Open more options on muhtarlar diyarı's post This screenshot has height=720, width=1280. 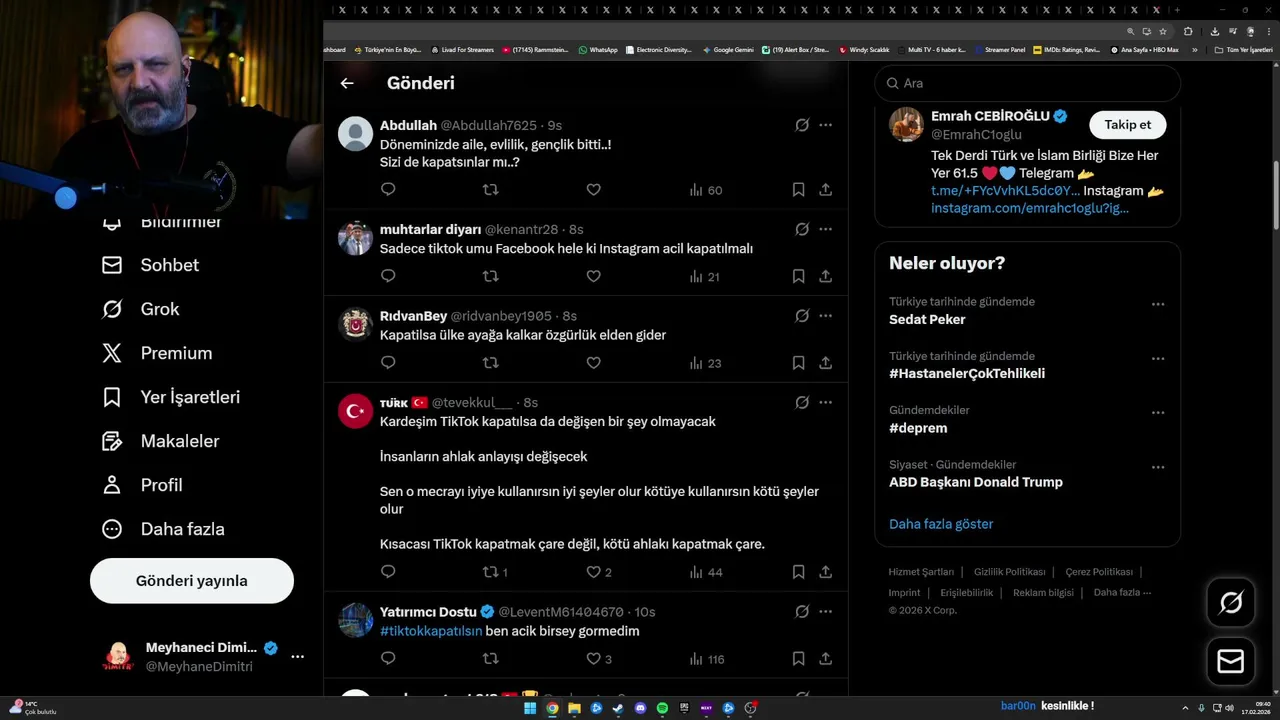click(x=826, y=229)
